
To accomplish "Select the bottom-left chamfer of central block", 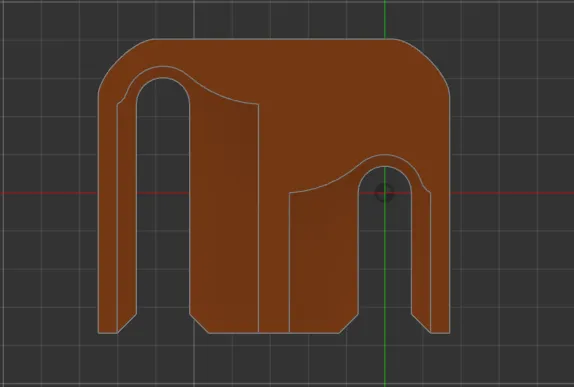I will click(x=199, y=323).
